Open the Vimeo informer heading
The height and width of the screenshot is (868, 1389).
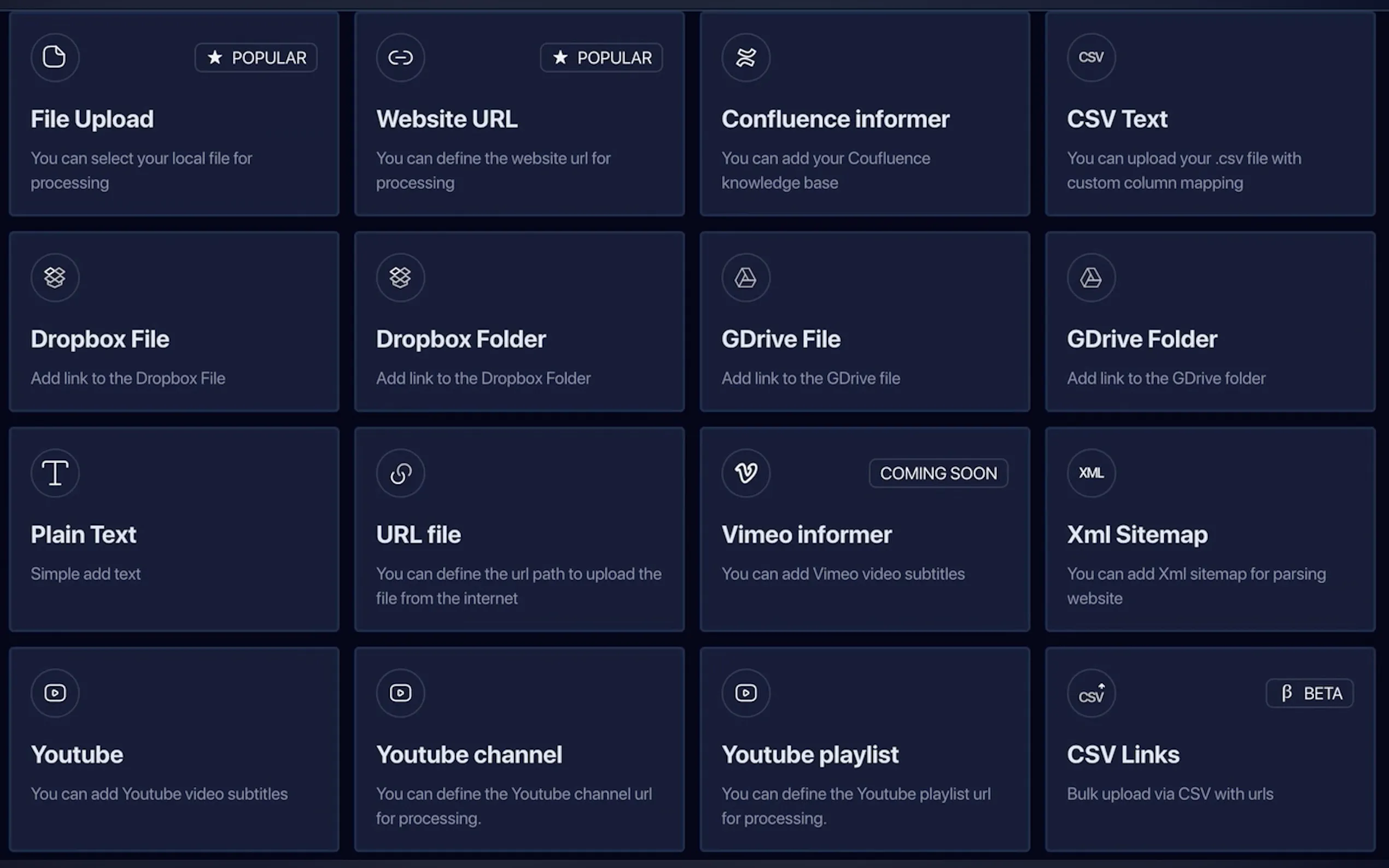point(807,535)
